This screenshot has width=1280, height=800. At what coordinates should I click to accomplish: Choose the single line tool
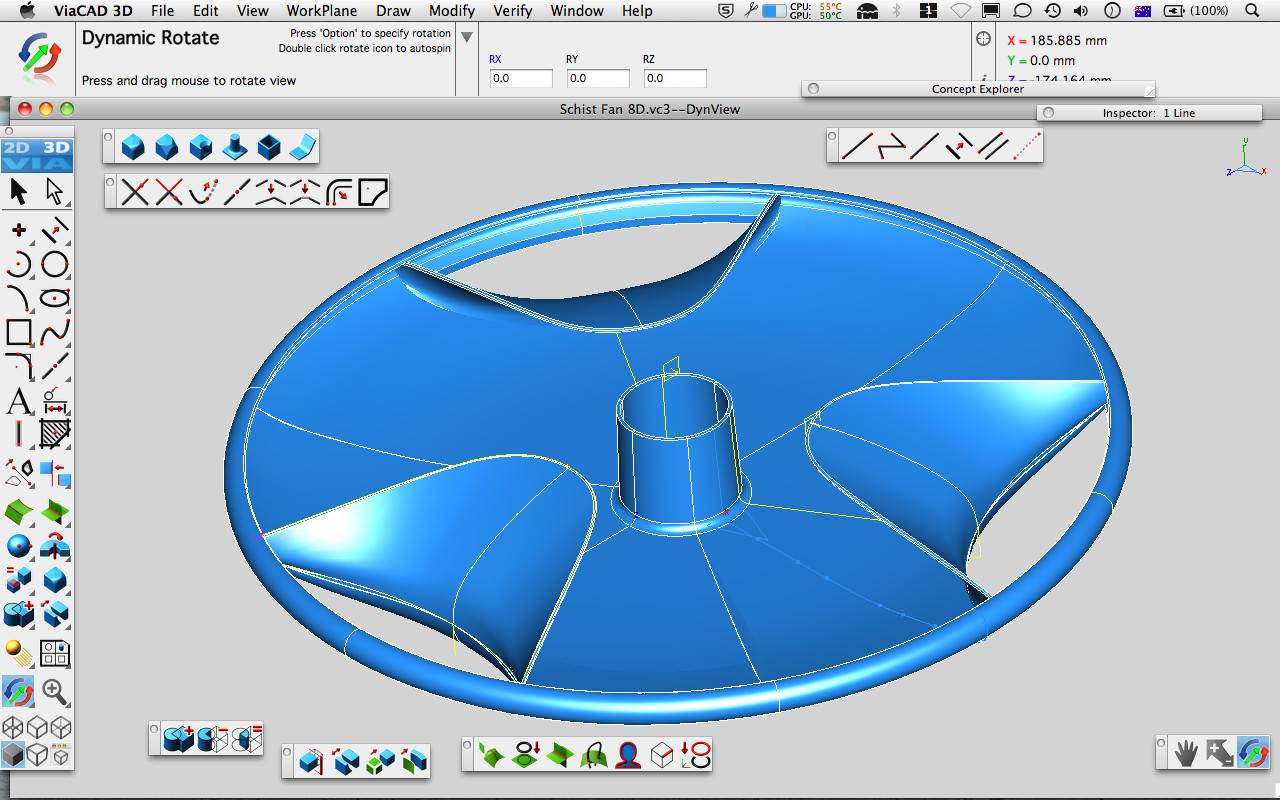[x=857, y=146]
